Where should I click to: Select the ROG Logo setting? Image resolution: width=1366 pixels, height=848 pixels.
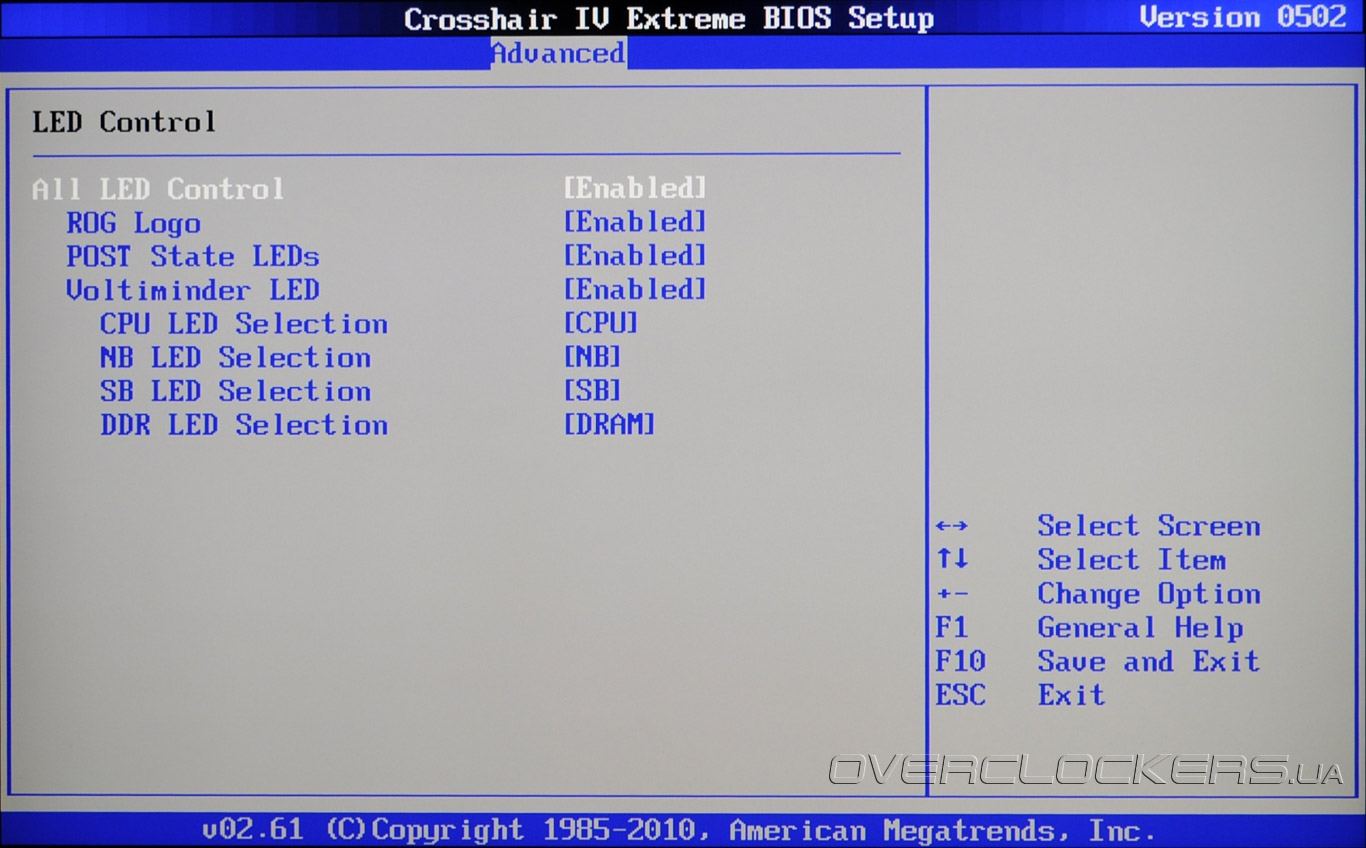coord(134,223)
